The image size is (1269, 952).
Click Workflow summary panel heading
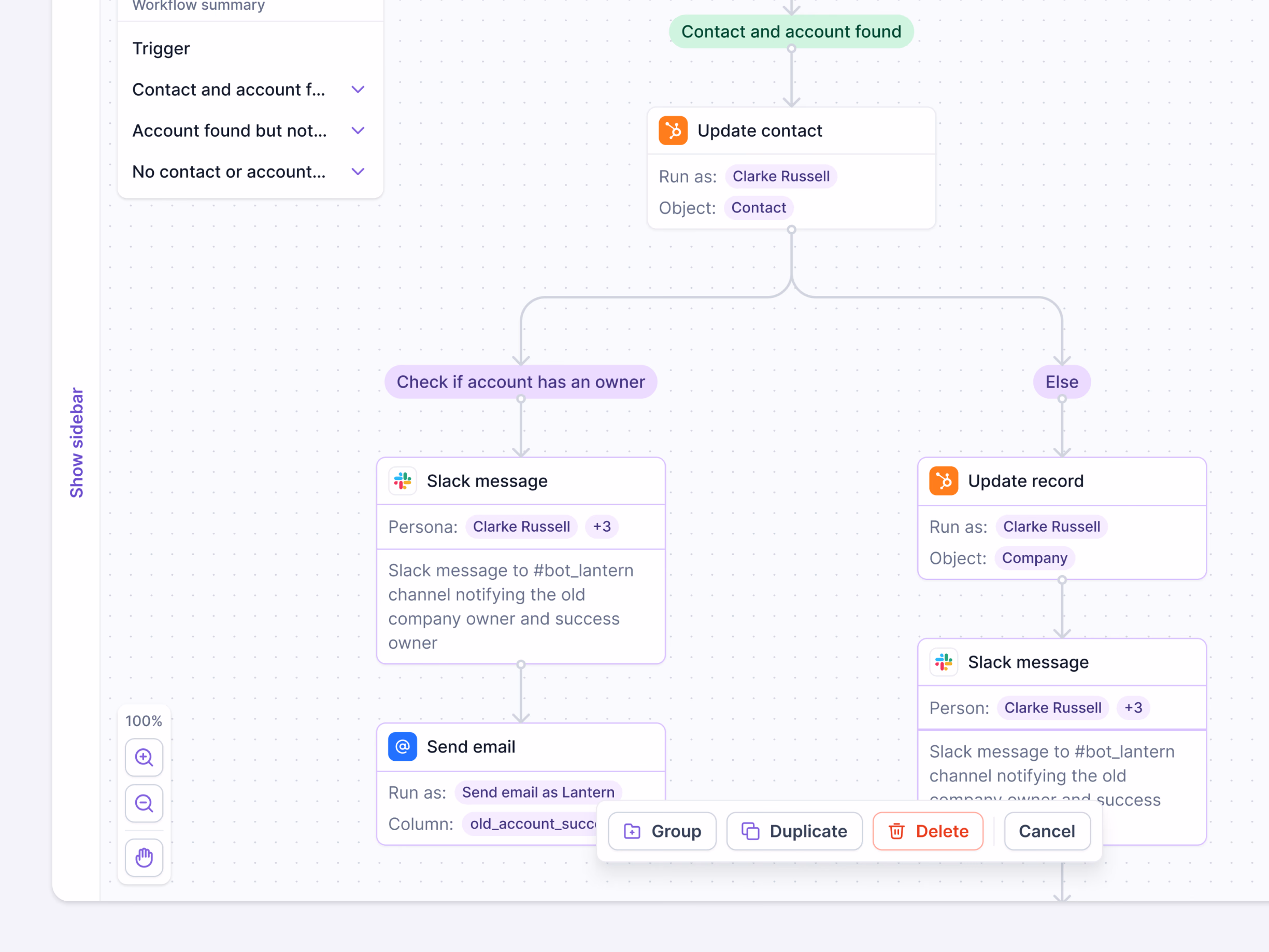[x=198, y=6]
